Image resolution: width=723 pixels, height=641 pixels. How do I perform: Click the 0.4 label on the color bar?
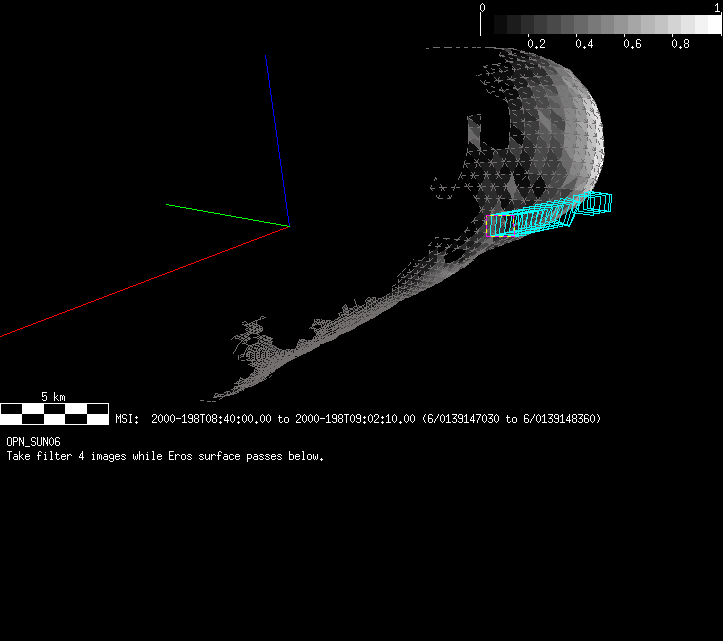pos(584,45)
